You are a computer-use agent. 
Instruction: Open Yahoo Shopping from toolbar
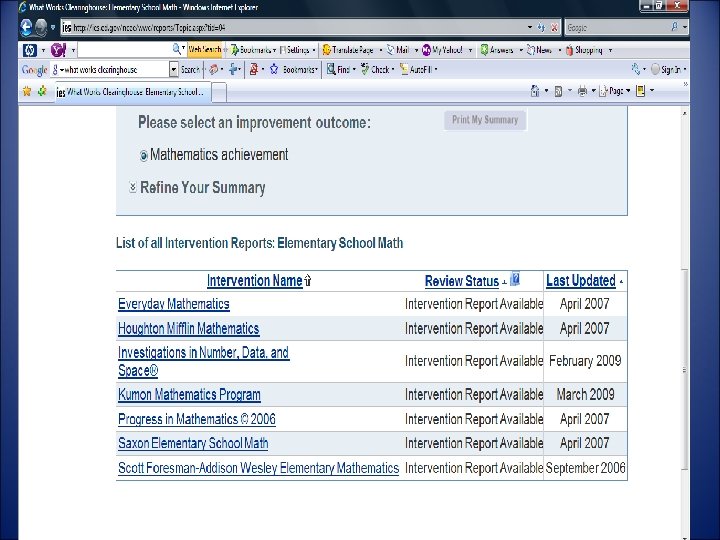pyautogui.click(x=584, y=50)
